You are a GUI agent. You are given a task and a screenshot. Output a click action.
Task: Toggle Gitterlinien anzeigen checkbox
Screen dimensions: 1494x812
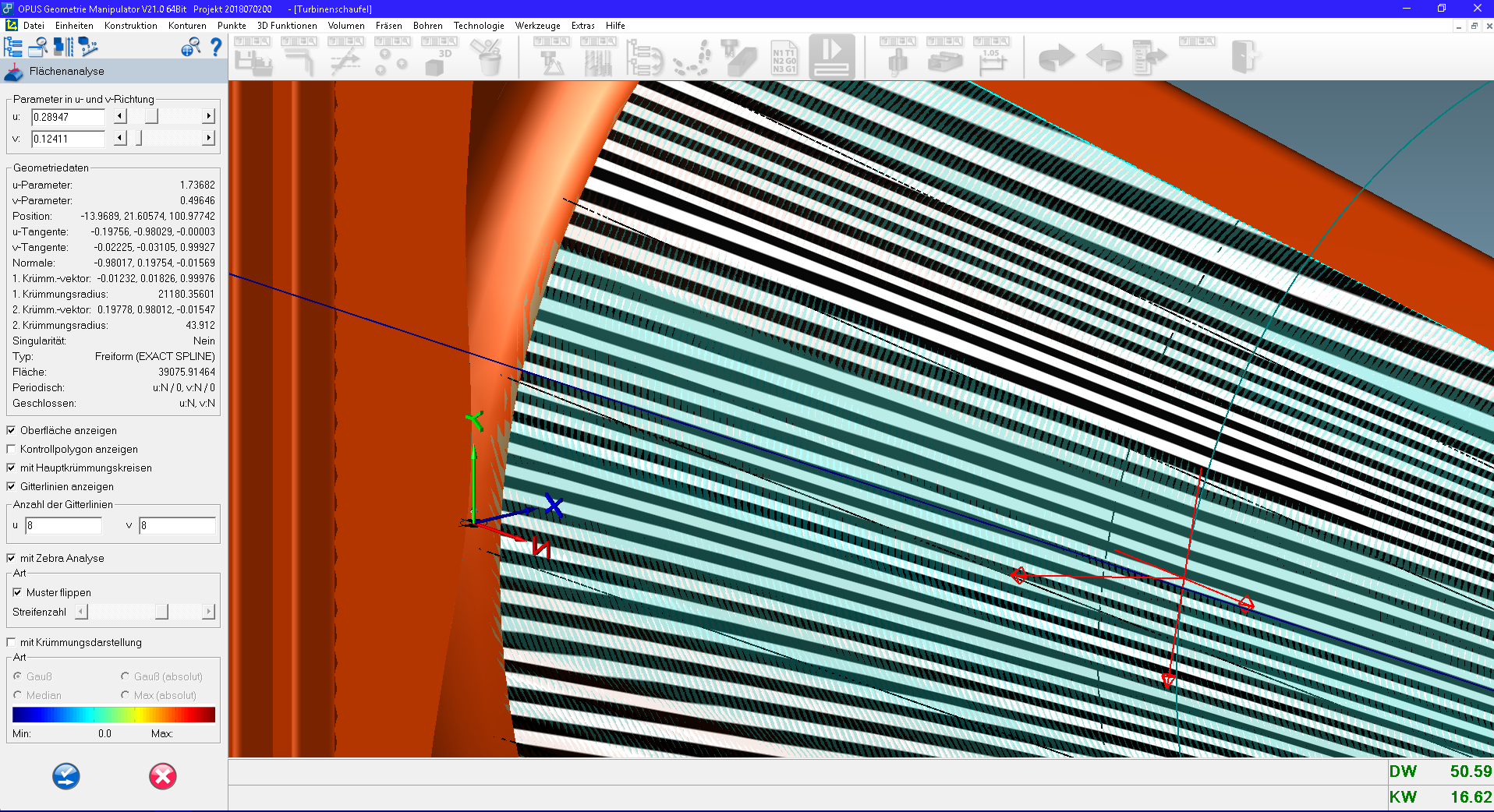(x=11, y=486)
